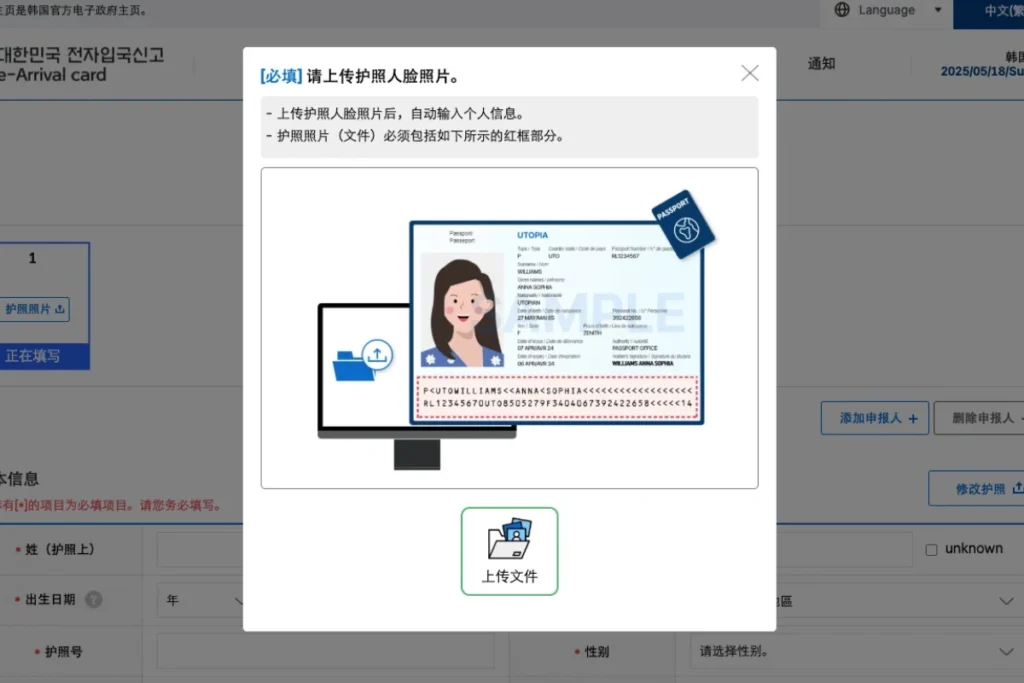Enable the unknown checkbox
1024x683 pixels.
coord(931,548)
